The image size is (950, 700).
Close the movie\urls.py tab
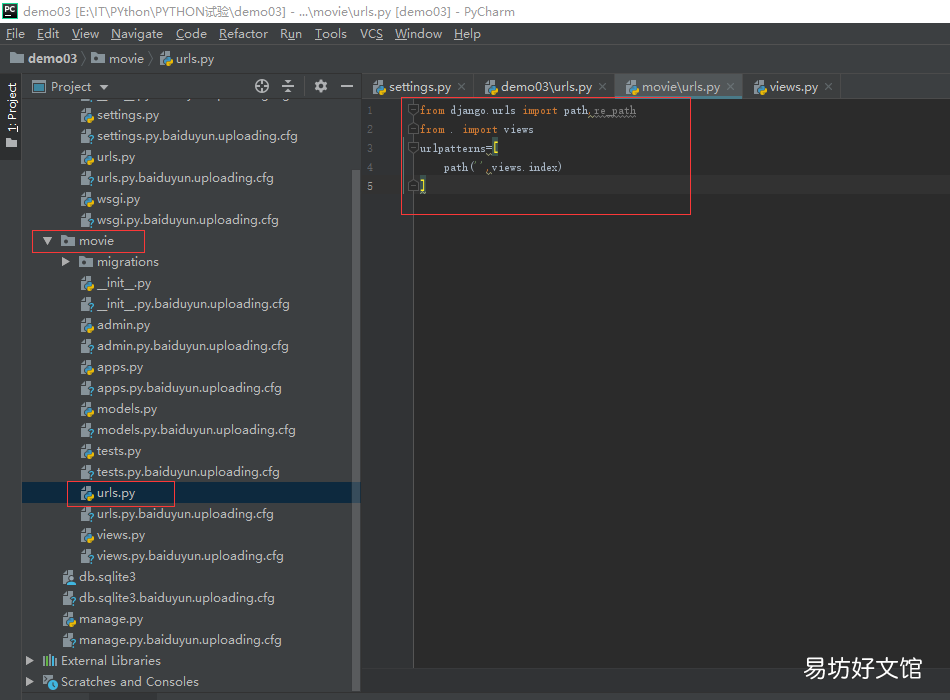tap(731, 87)
